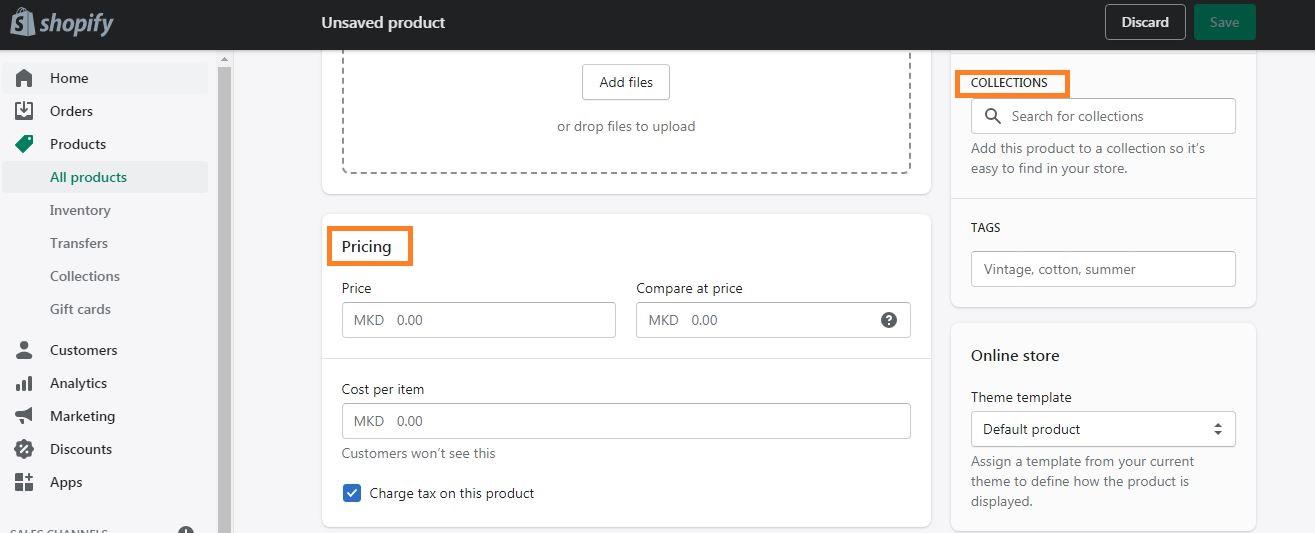Go to Inventory in the sidebar
This screenshot has width=1315, height=533.
80,210
